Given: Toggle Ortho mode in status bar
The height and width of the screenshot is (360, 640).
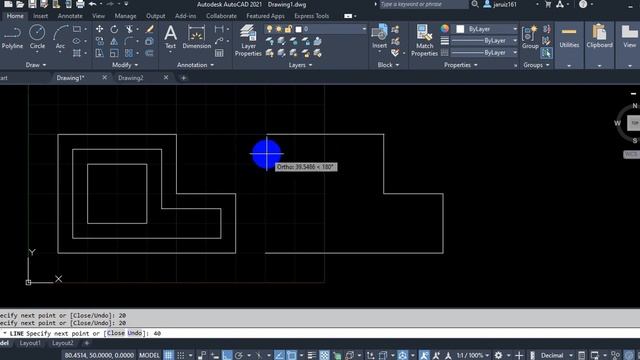Looking at the screenshot, I should click(x=227, y=355).
